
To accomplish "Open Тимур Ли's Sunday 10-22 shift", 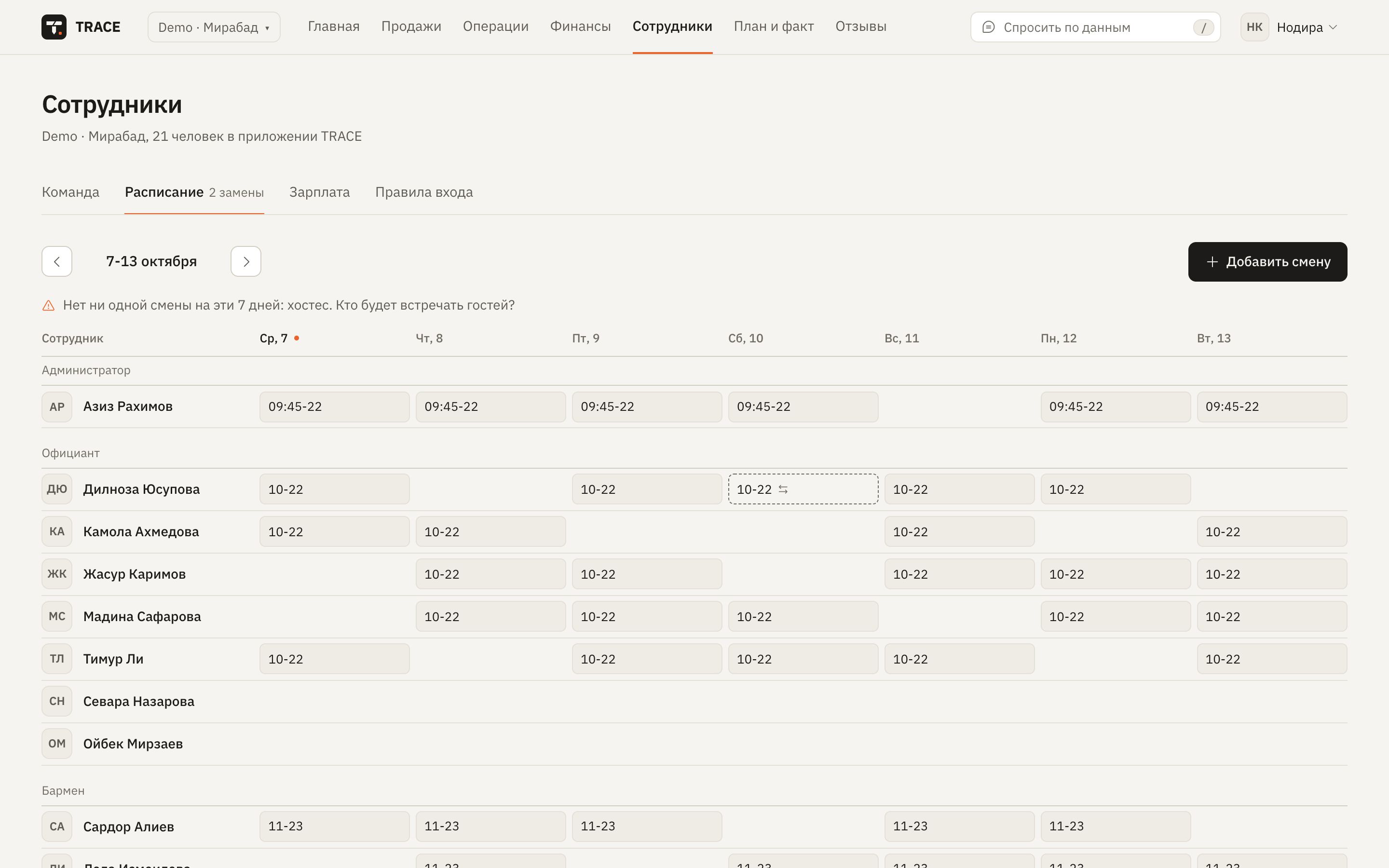I will click(959, 659).
